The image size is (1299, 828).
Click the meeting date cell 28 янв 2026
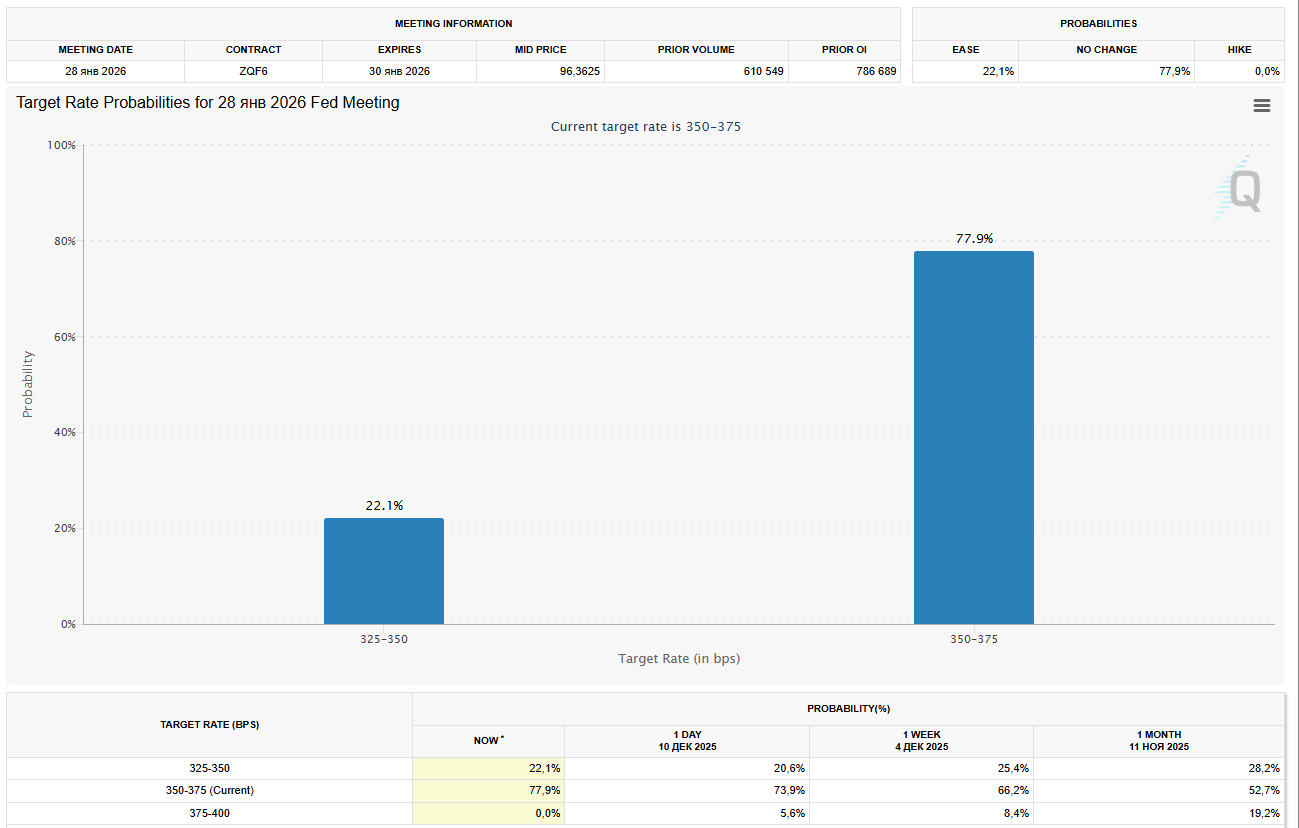[x=95, y=71]
